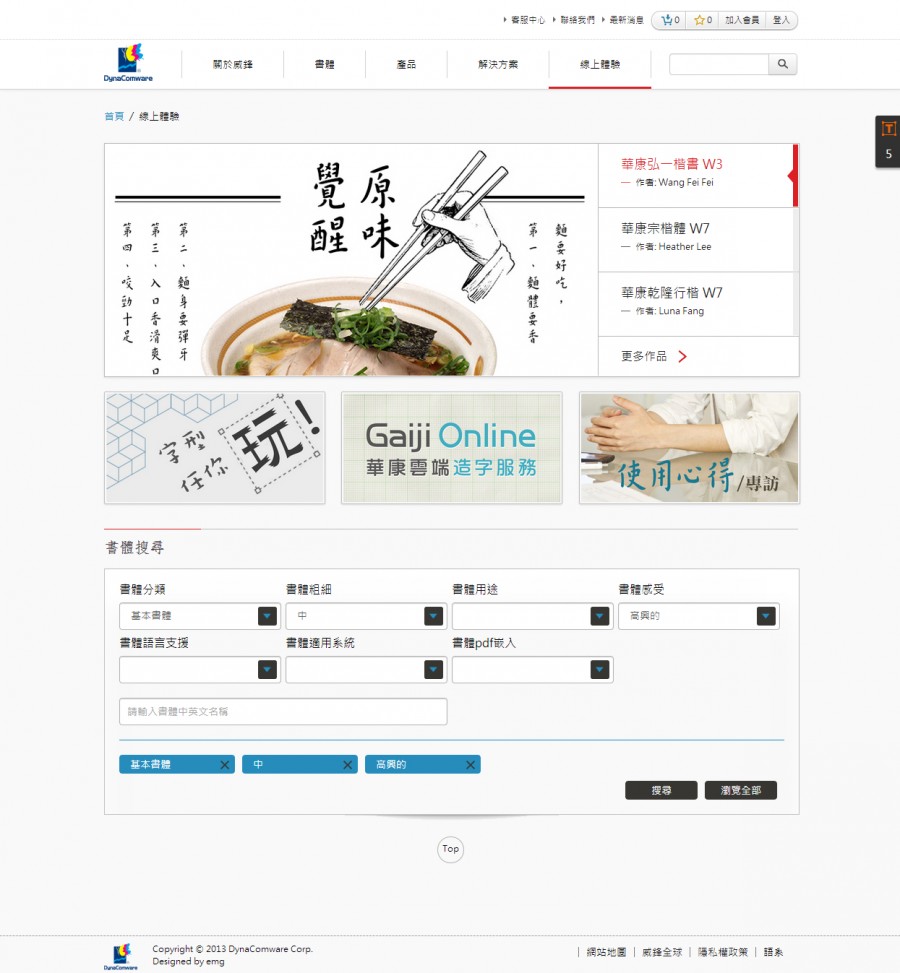The image size is (900, 973).
Task: Remove the 基本書體 filter tag
Action: 224,764
